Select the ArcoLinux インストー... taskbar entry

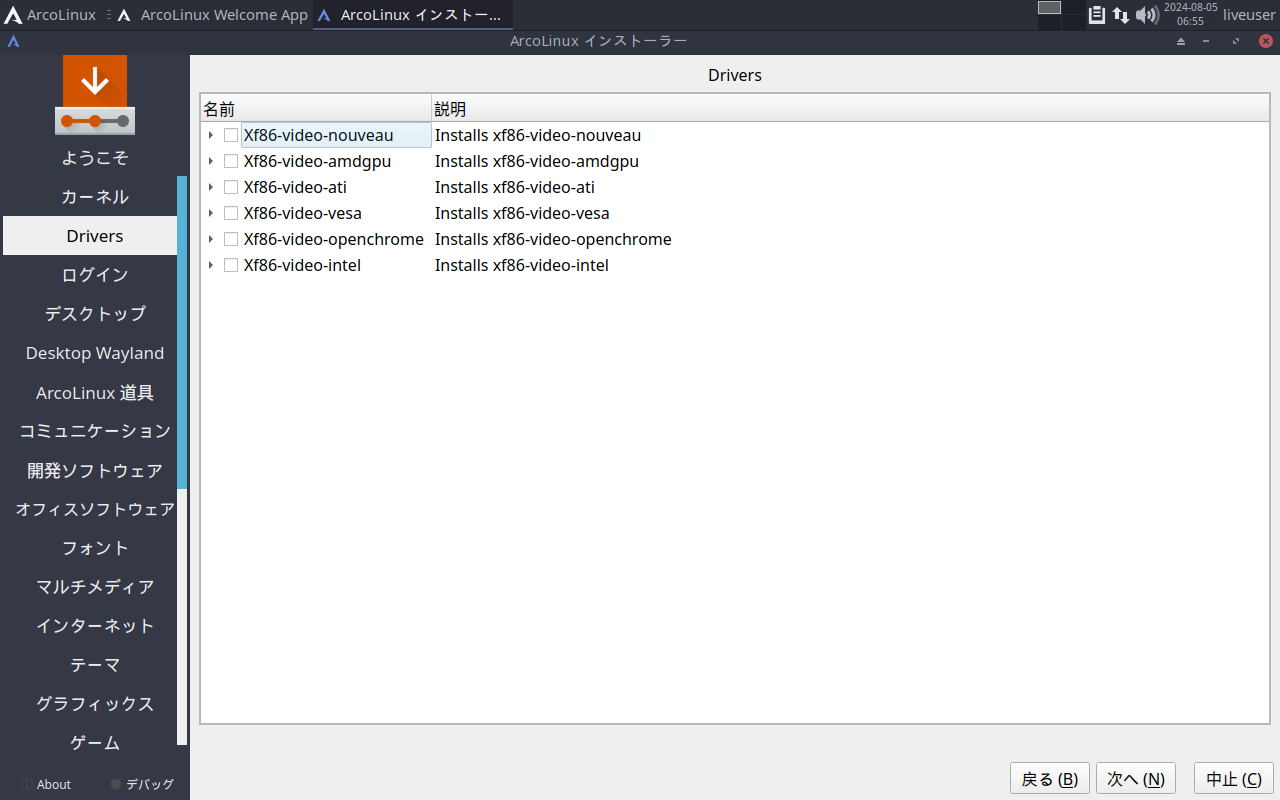point(413,15)
